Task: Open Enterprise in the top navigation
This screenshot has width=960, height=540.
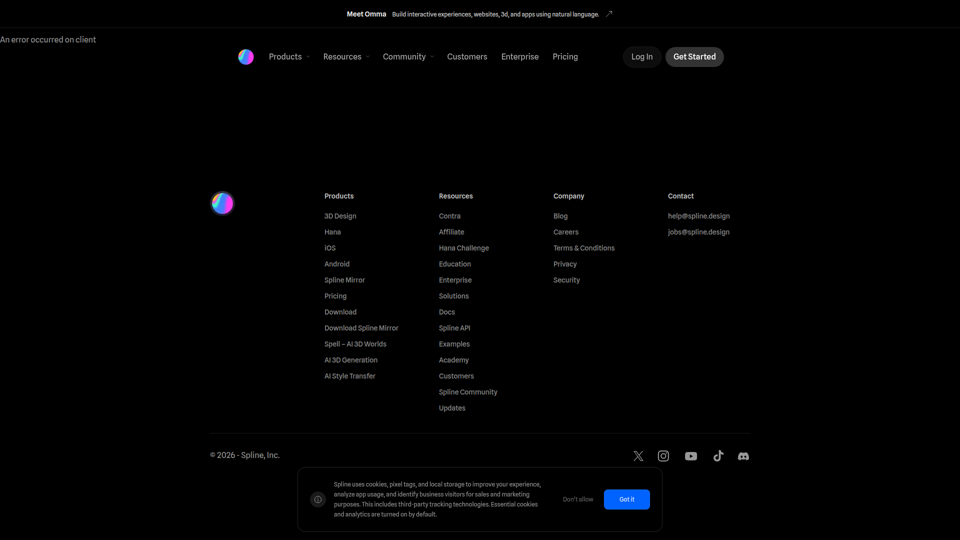Action: (x=520, y=57)
